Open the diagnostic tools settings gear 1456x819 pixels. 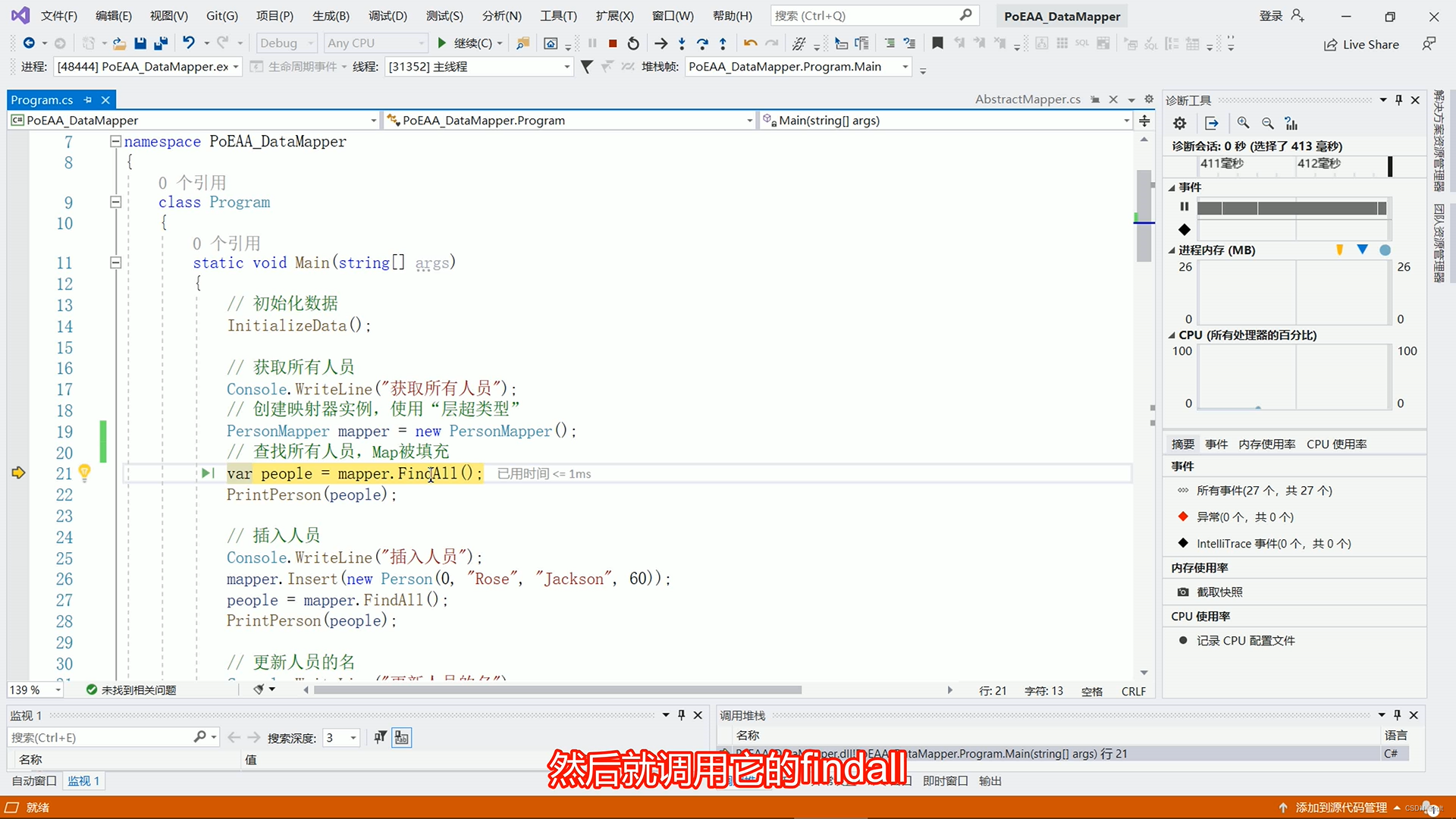click(1179, 123)
